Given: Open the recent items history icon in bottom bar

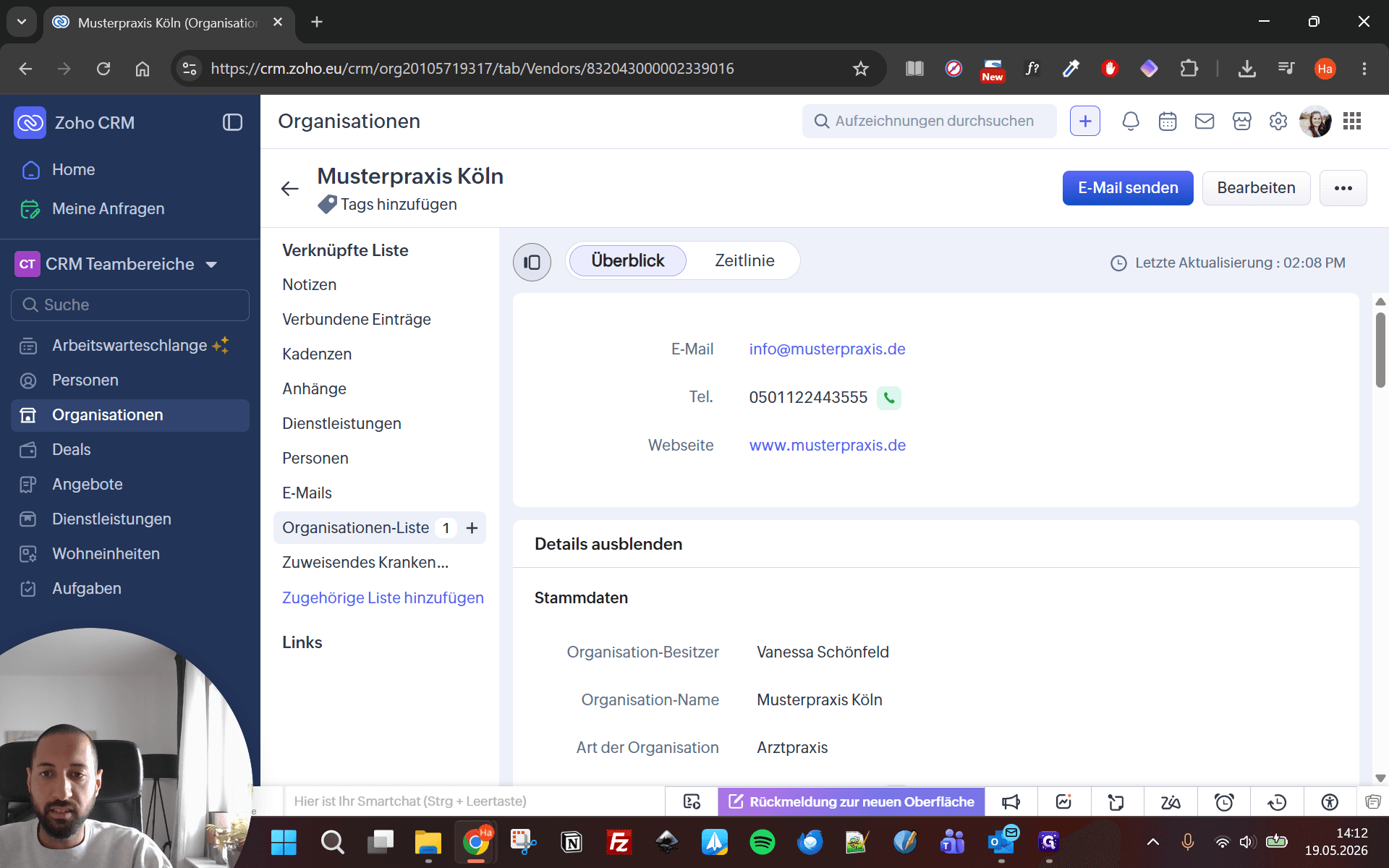Looking at the screenshot, I should pos(1277,801).
